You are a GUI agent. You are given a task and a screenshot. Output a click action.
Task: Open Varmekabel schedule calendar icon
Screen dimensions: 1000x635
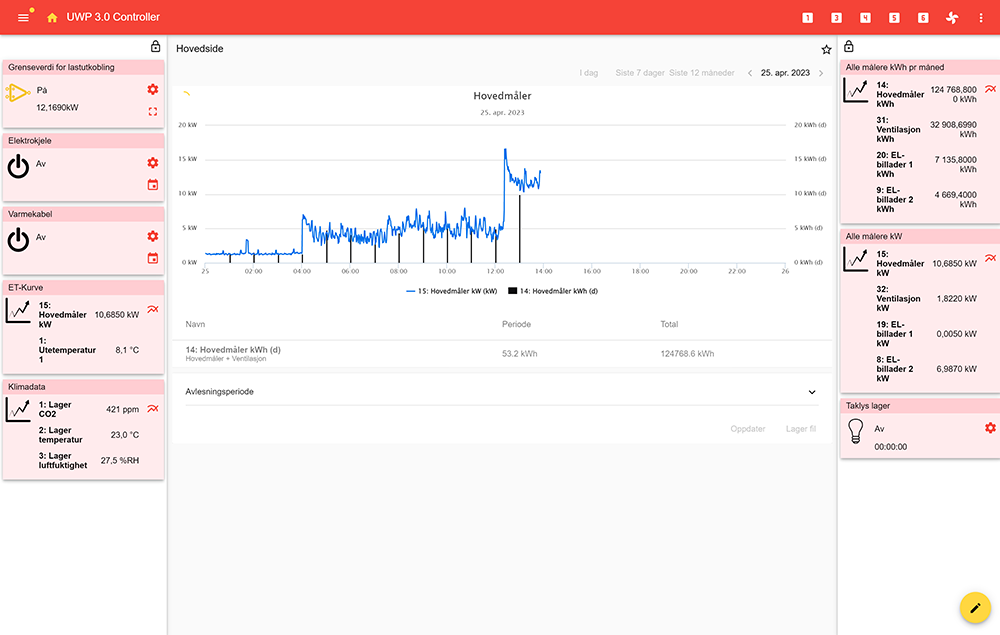153,259
